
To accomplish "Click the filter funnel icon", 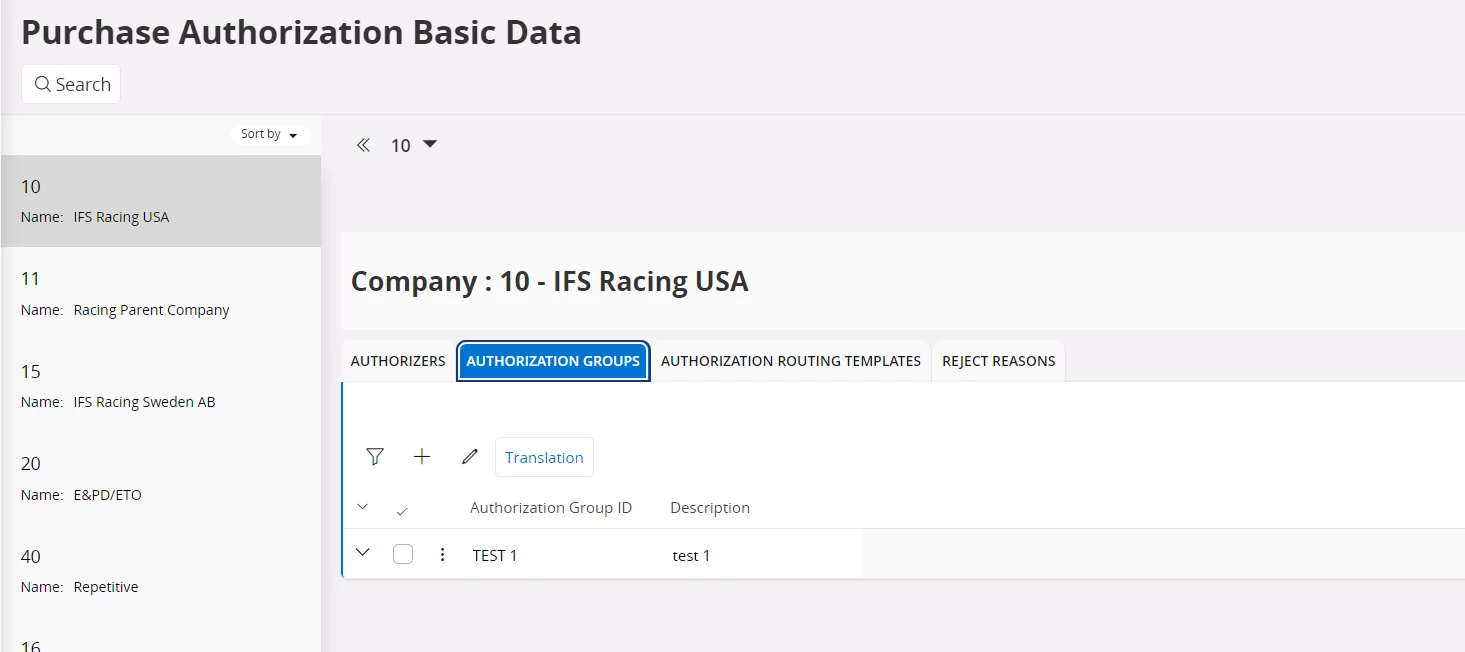I will pyautogui.click(x=374, y=457).
